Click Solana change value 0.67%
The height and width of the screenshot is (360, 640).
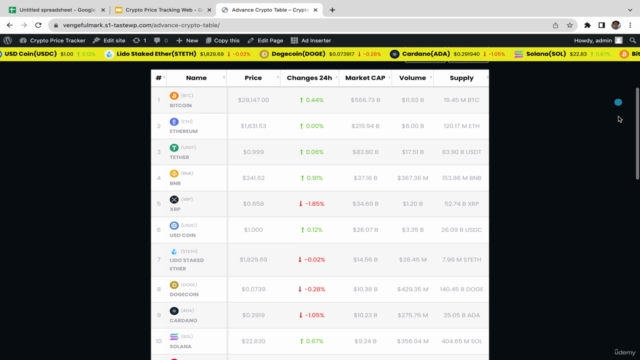[x=312, y=341]
